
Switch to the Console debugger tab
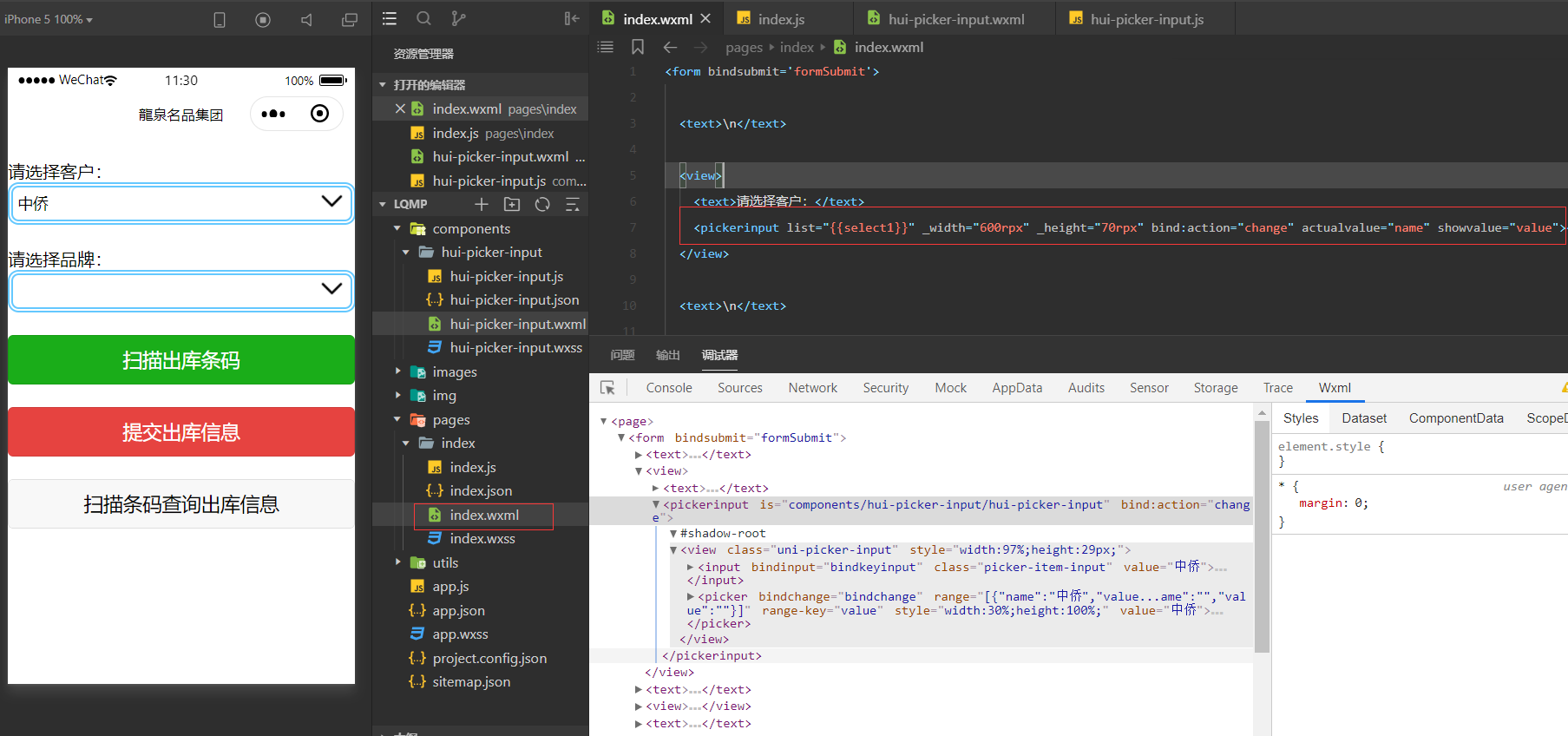(x=668, y=388)
